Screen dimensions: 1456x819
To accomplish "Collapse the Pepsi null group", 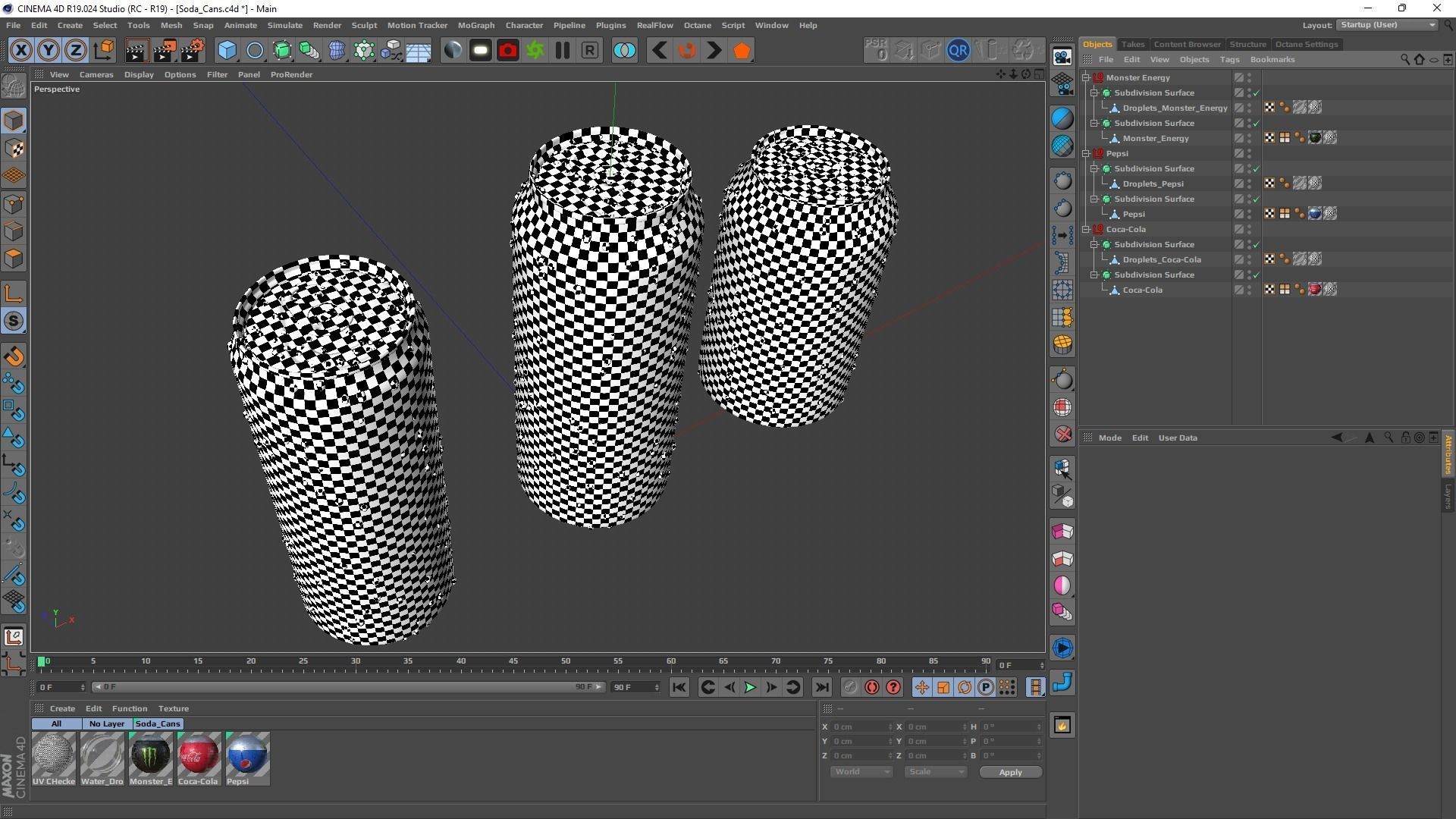I will point(1086,153).
